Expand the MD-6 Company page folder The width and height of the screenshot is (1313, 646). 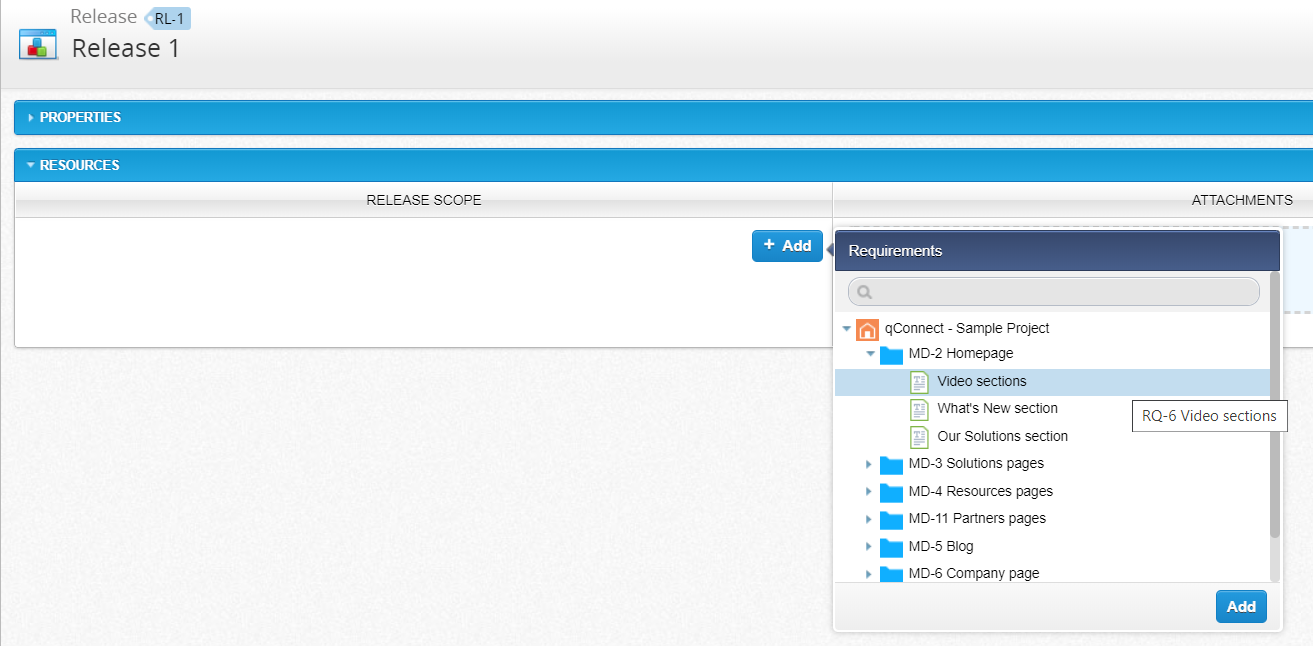[x=869, y=574]
